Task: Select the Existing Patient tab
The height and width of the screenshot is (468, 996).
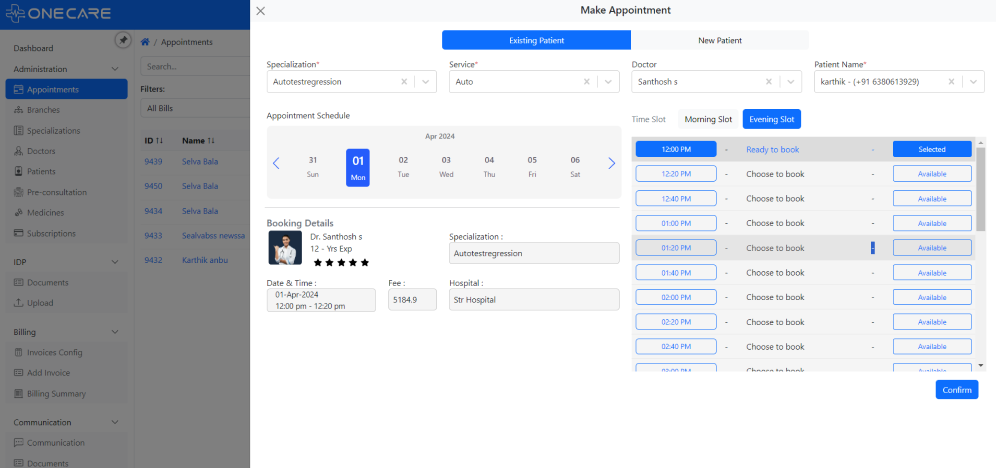Action: (536, 40)
